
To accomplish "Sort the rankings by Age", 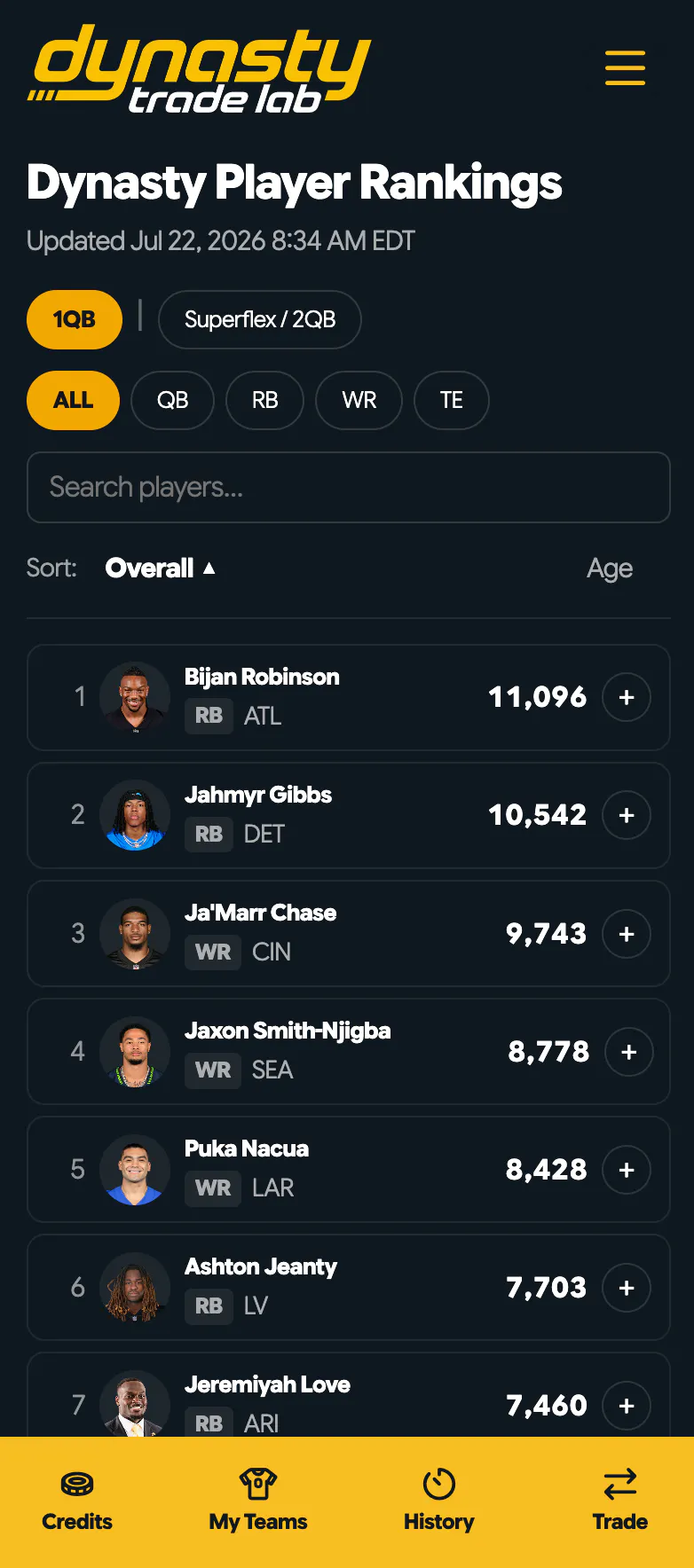I will tap(610, 568).
